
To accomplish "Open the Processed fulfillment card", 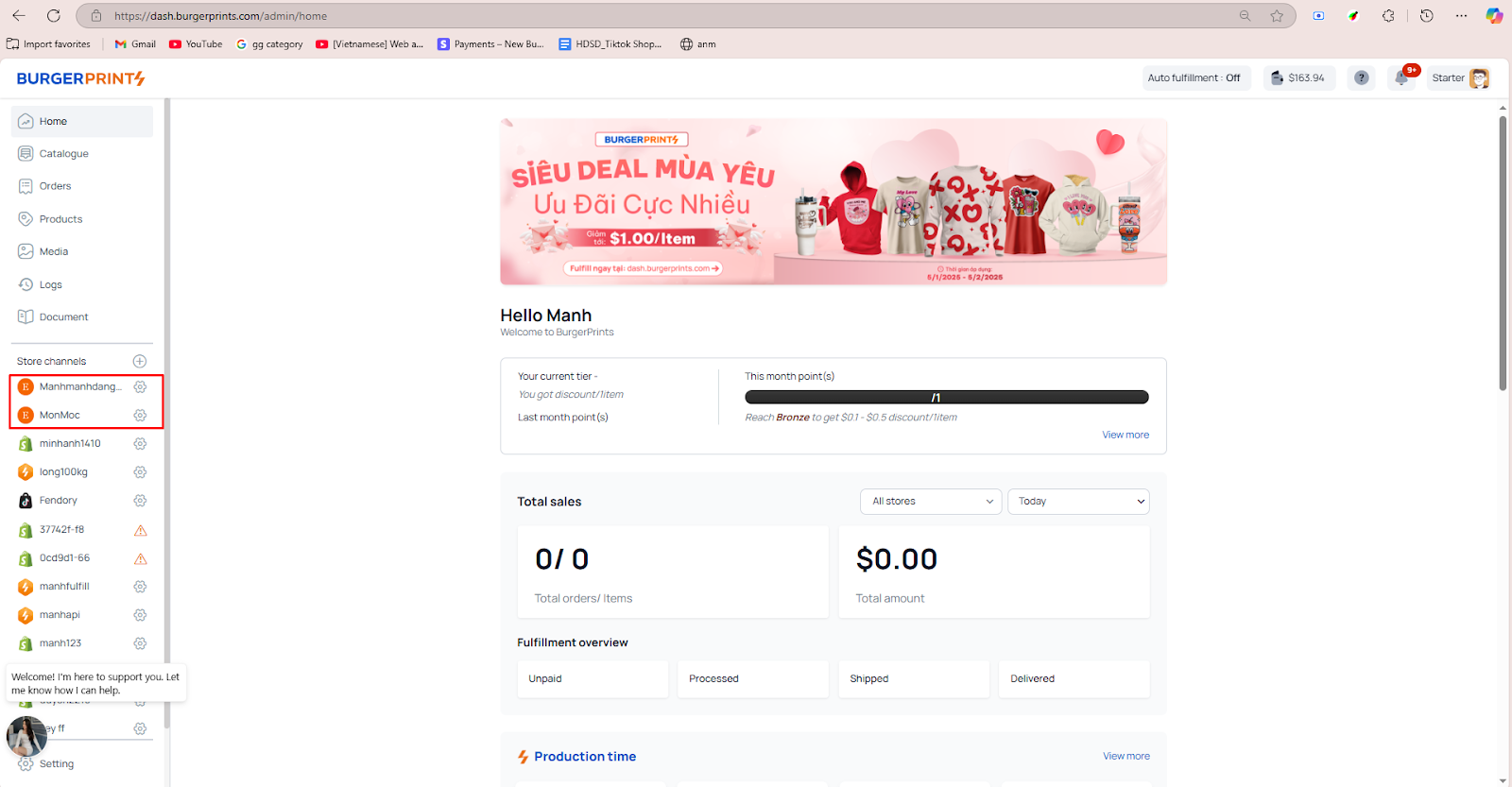I will (753, 678).
